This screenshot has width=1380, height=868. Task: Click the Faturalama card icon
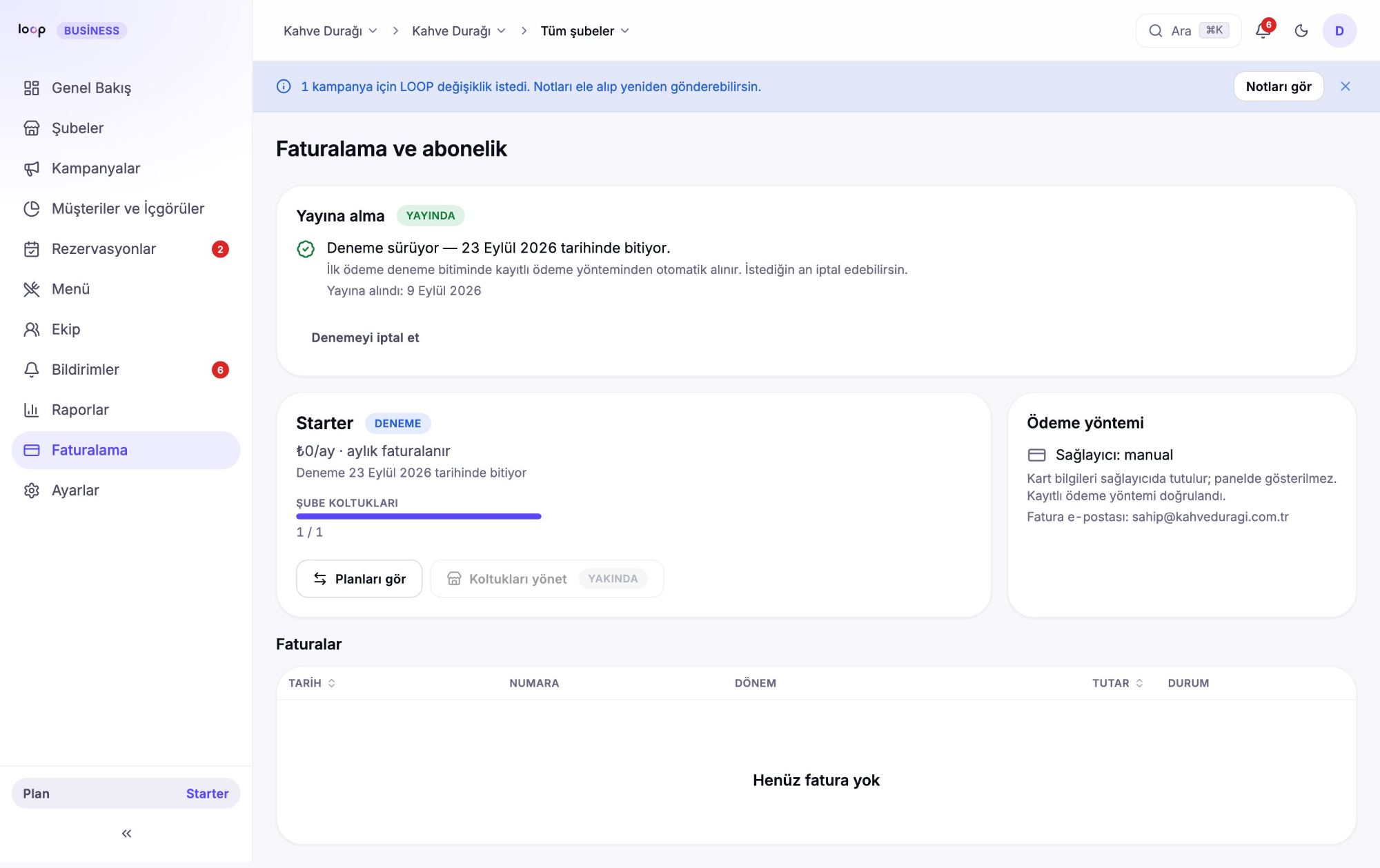(32, 450)
